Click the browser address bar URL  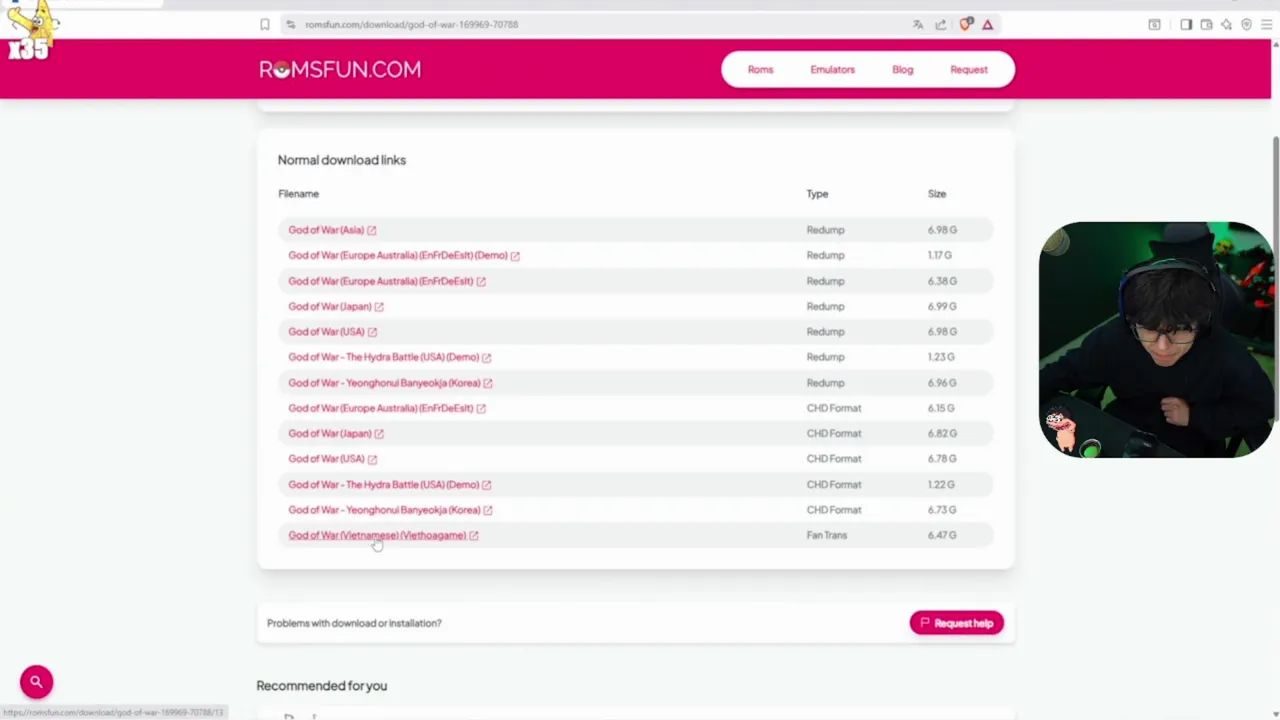point(412,25)
